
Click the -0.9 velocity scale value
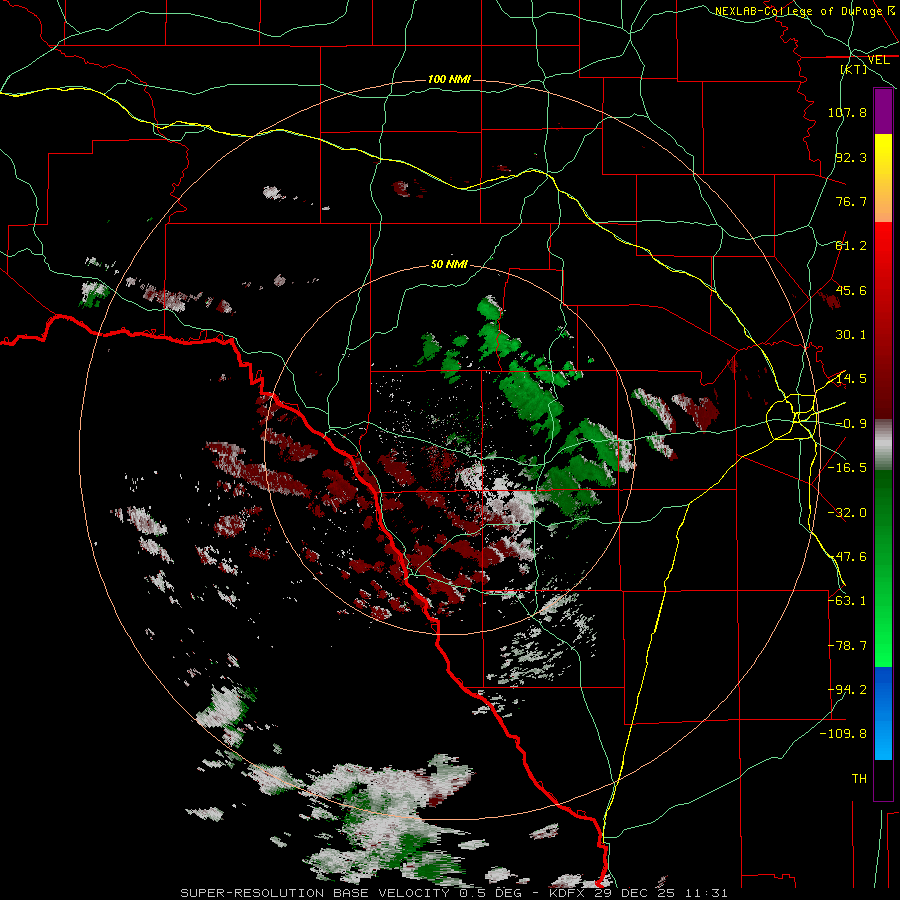point(851,424)
